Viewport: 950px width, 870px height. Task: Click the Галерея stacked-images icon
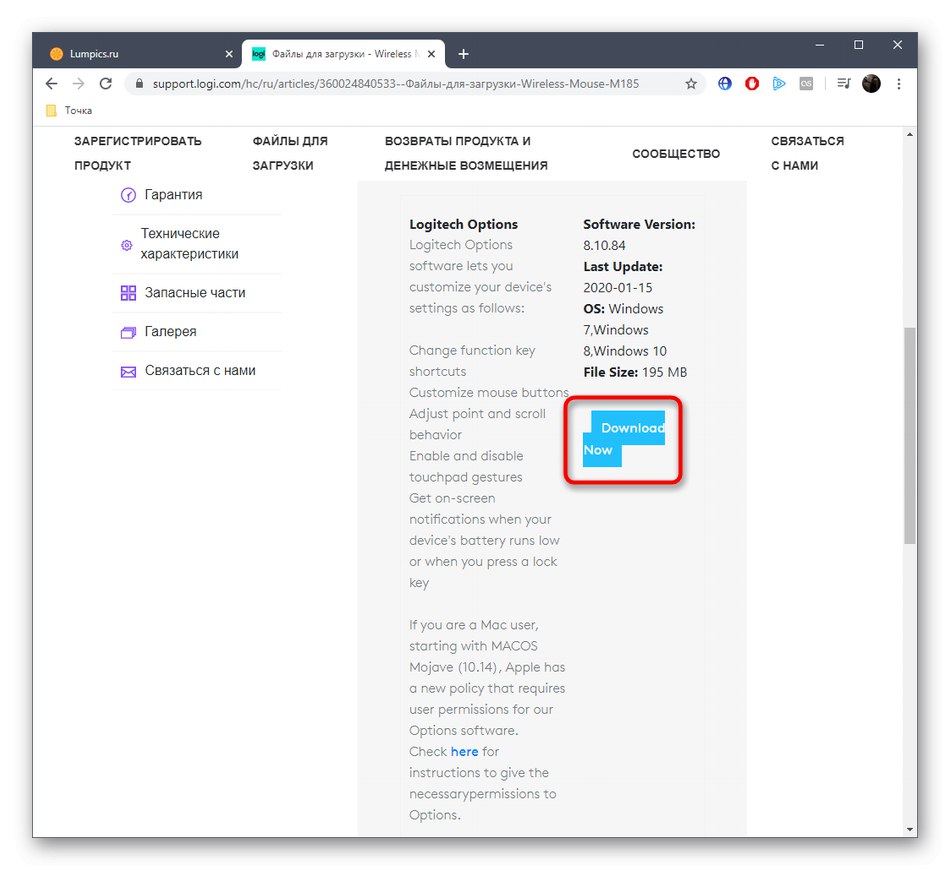pyautogui.click(x=128, y=332)
